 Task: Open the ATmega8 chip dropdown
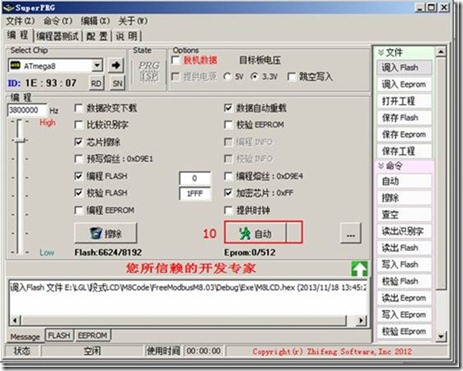coord(97,65)
